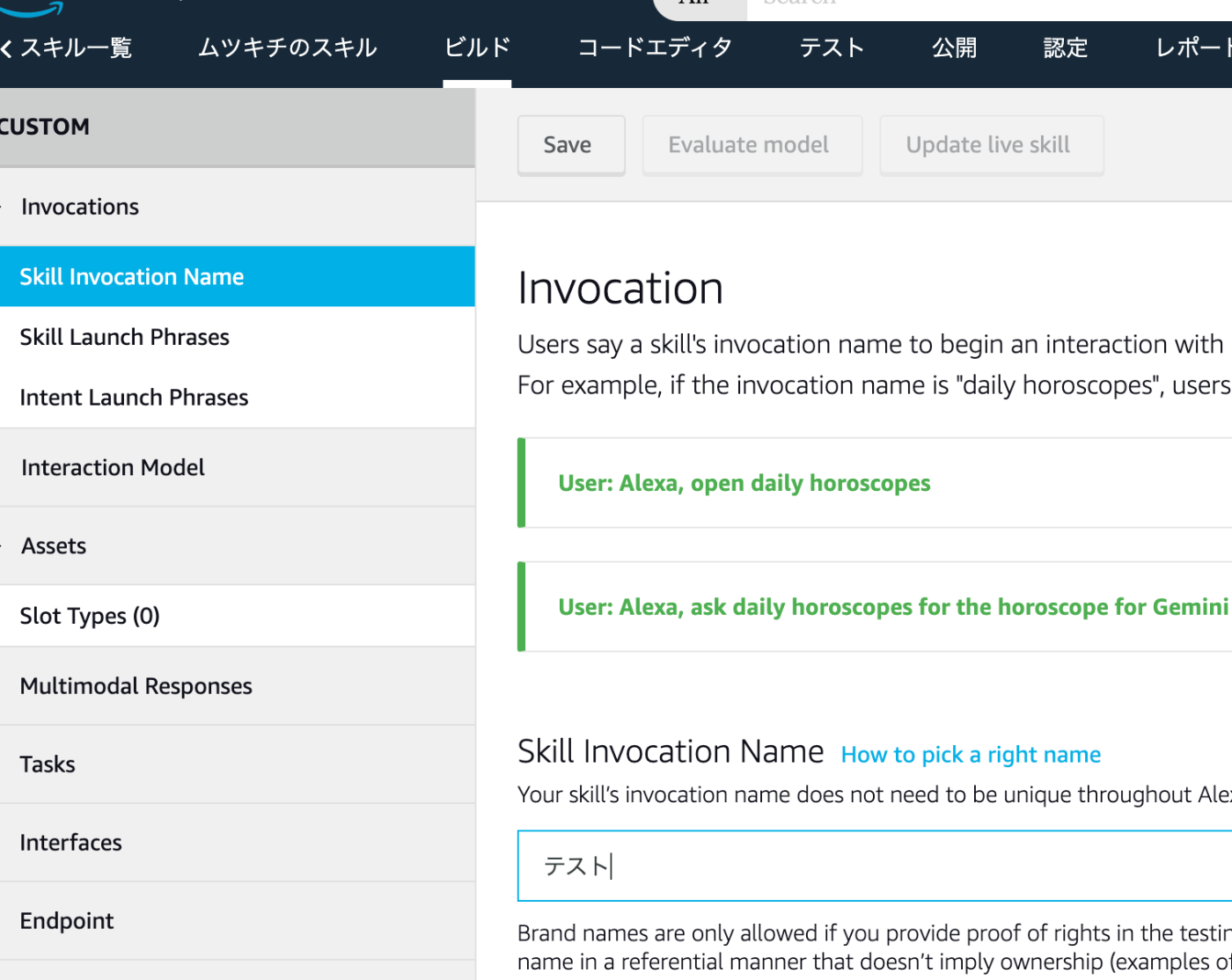Click the Save button
Viewport: 1232px width, 980px height.
(571, 145)
